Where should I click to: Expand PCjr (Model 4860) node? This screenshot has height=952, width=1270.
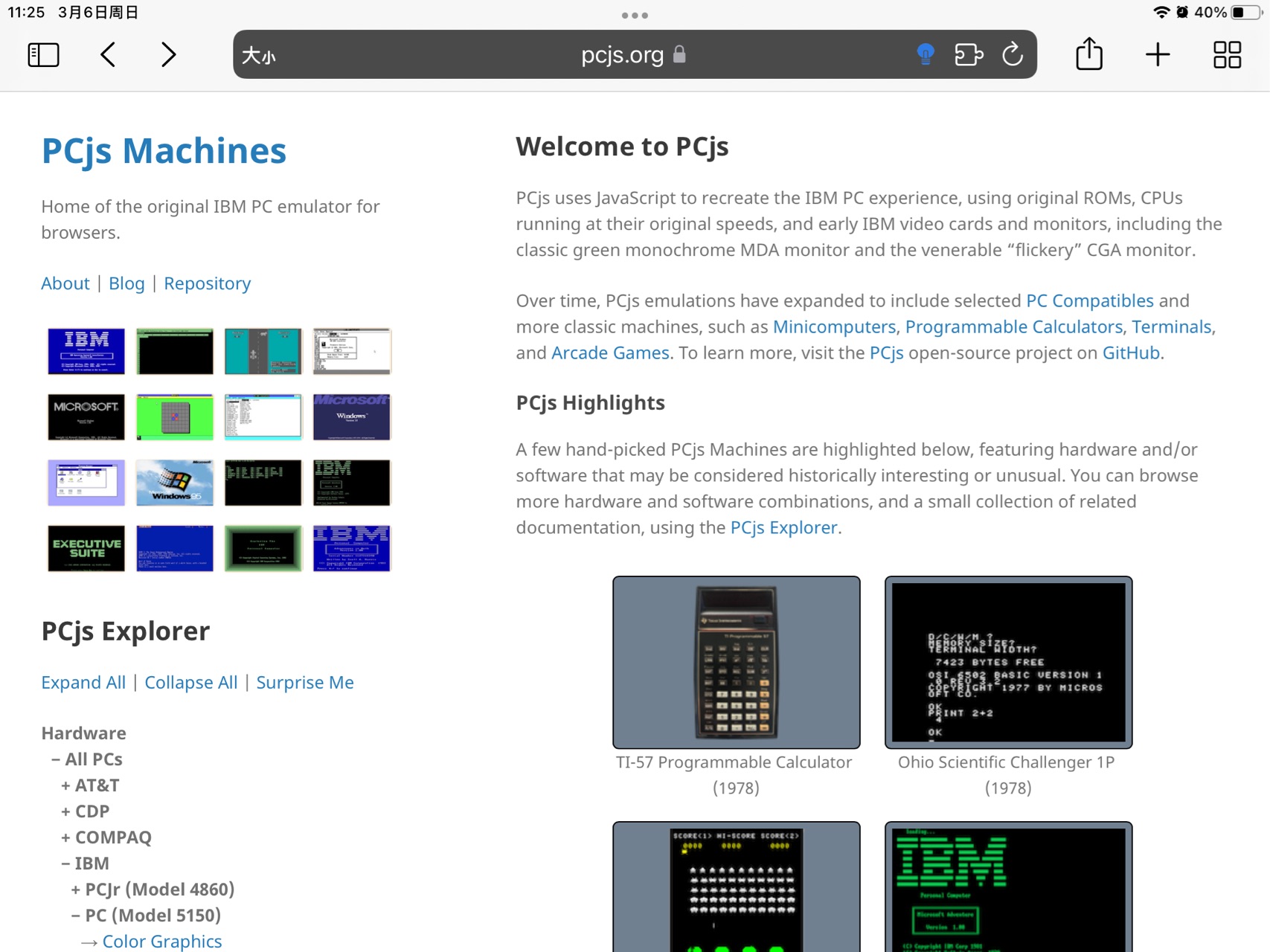point(153,890)
